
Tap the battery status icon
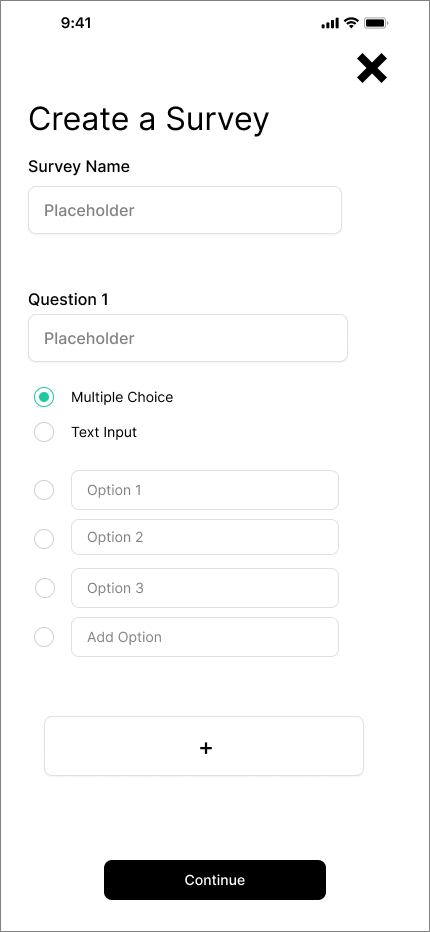pyautogui.click(x=376, y=23)
